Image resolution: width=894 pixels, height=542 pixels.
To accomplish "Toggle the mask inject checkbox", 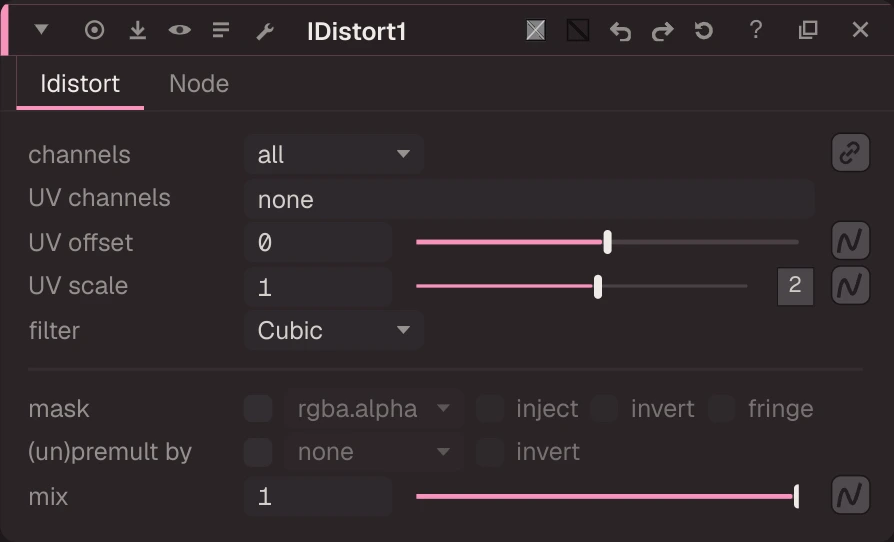I will [490, 409].
